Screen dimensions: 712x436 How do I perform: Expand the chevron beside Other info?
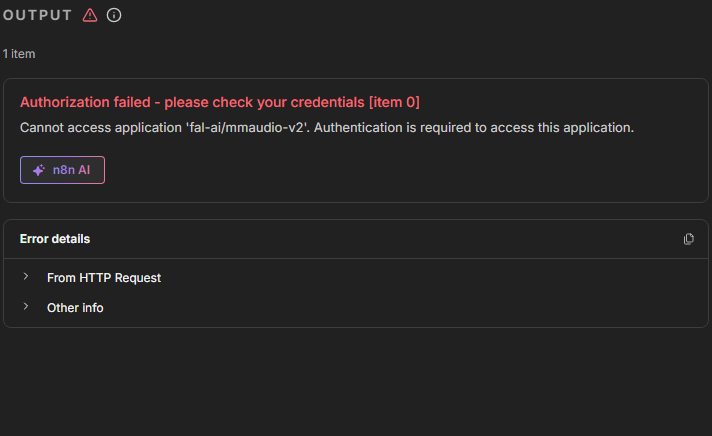[26, 307]
